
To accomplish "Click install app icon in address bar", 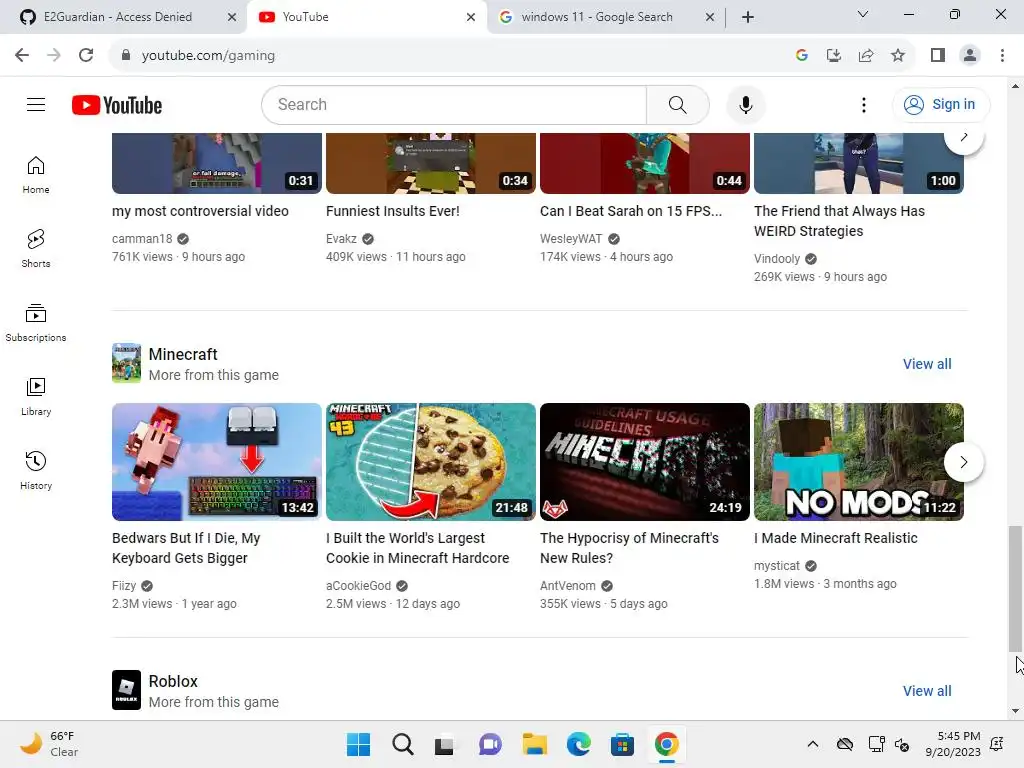I will pos(834,56).
